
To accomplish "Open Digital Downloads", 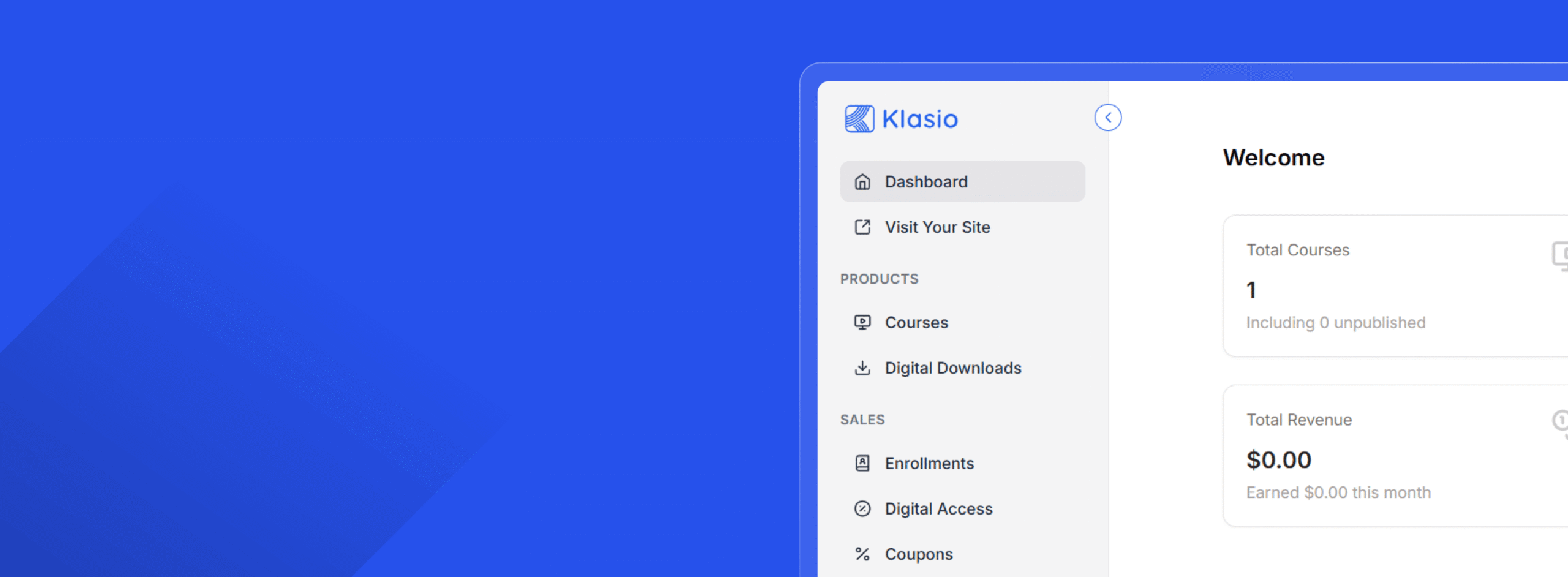I will pos(952,368).
